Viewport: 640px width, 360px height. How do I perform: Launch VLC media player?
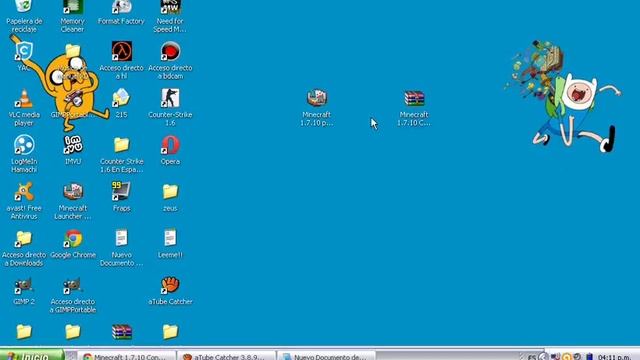tap(24, 107)
